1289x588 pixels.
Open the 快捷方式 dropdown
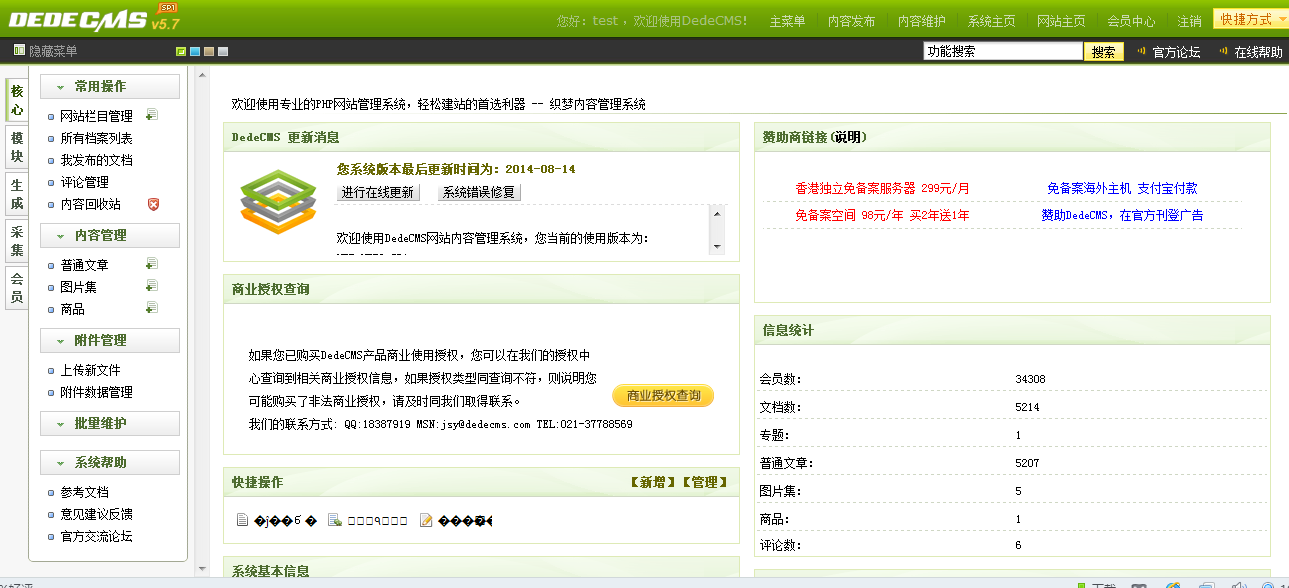tap(1251, 19)
